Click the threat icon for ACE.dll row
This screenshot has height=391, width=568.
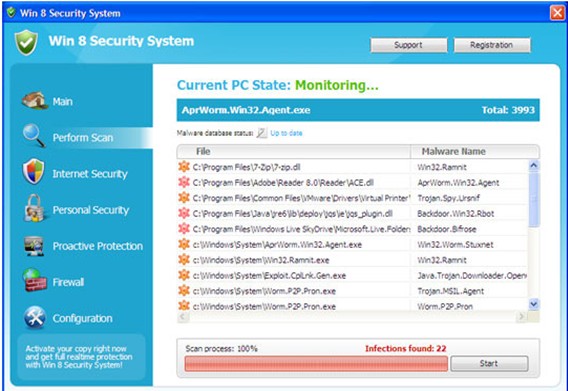point(184,182)
